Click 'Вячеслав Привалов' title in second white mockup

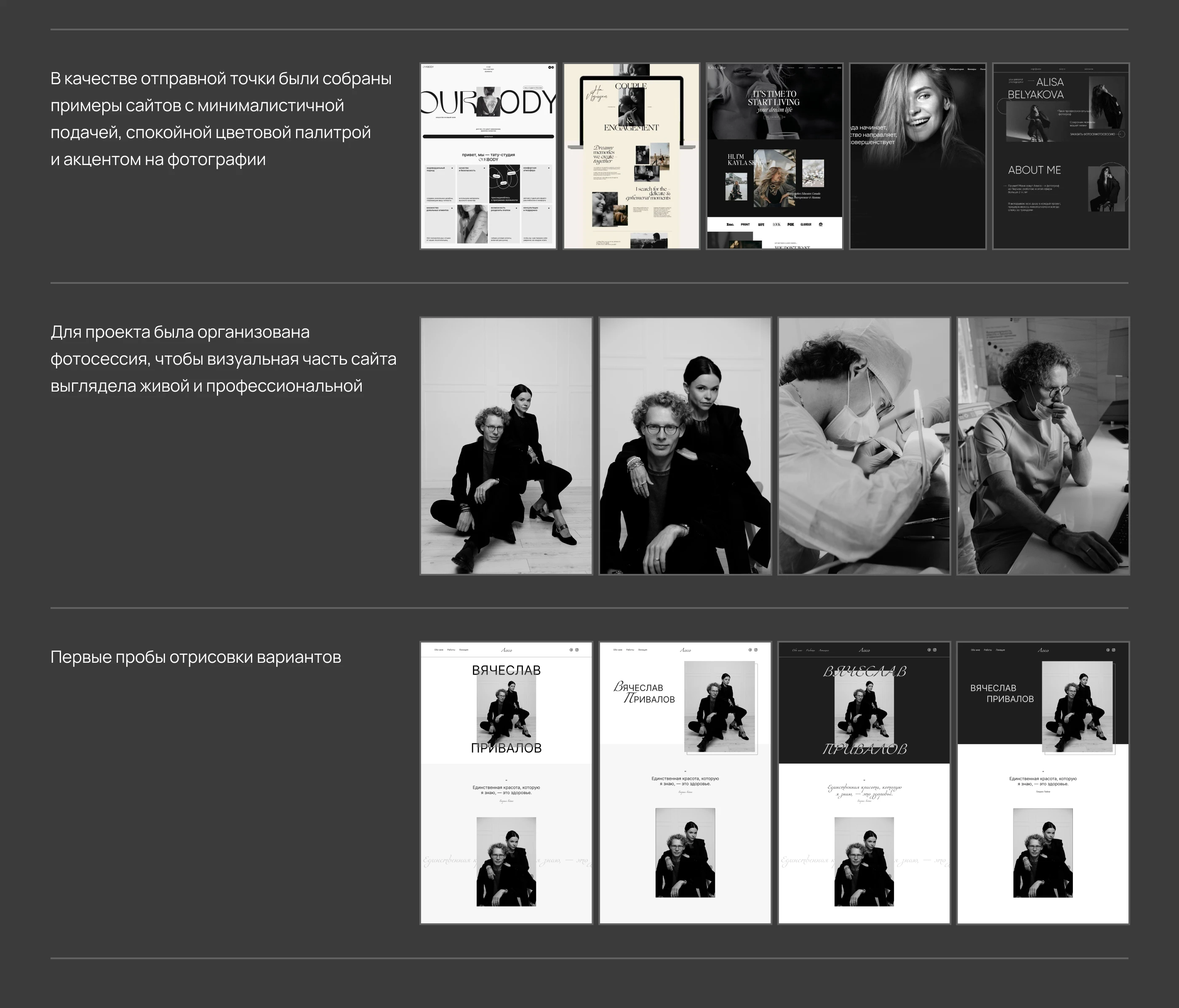pos(644,693)
